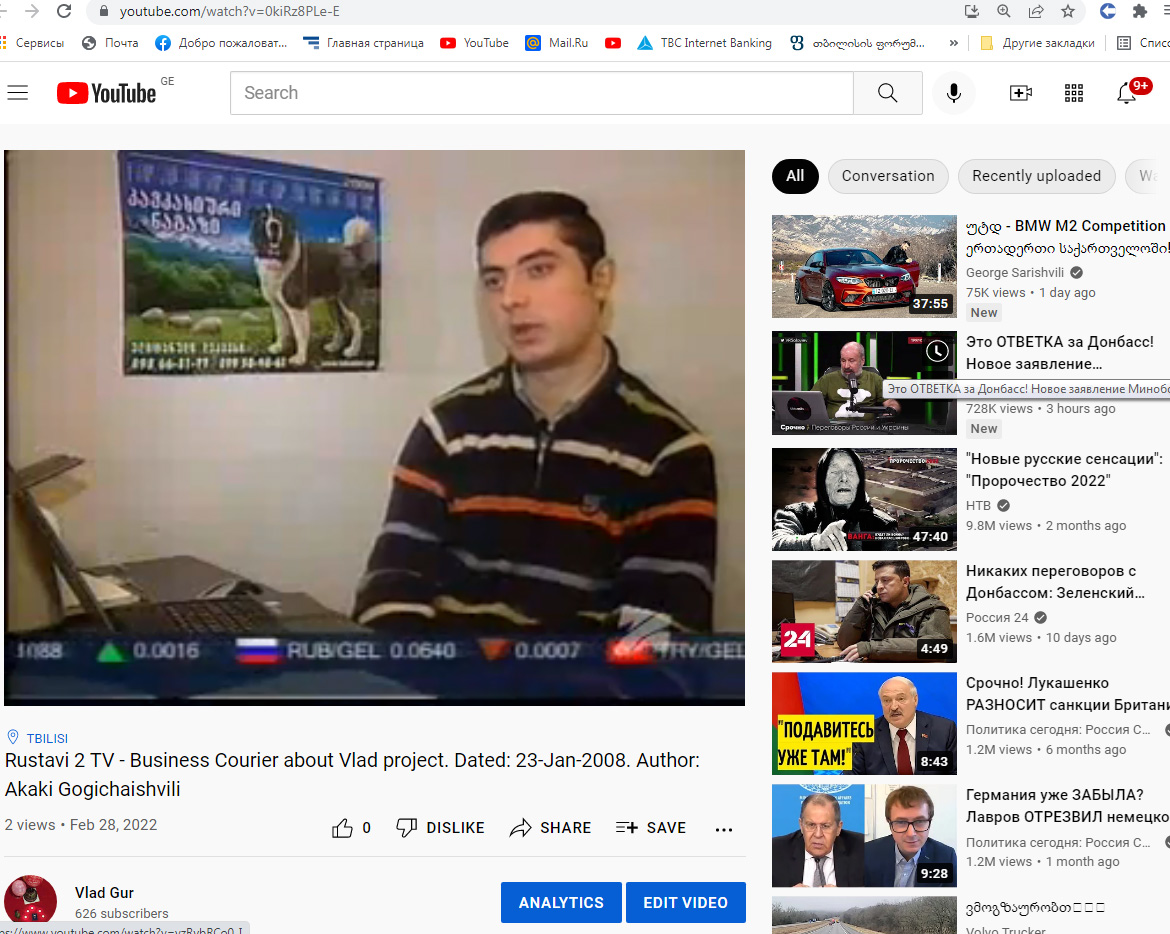This screenshot has width=1170, height=934.
Task: Start voice search with the microphone icon
Action: click(954, 93)
